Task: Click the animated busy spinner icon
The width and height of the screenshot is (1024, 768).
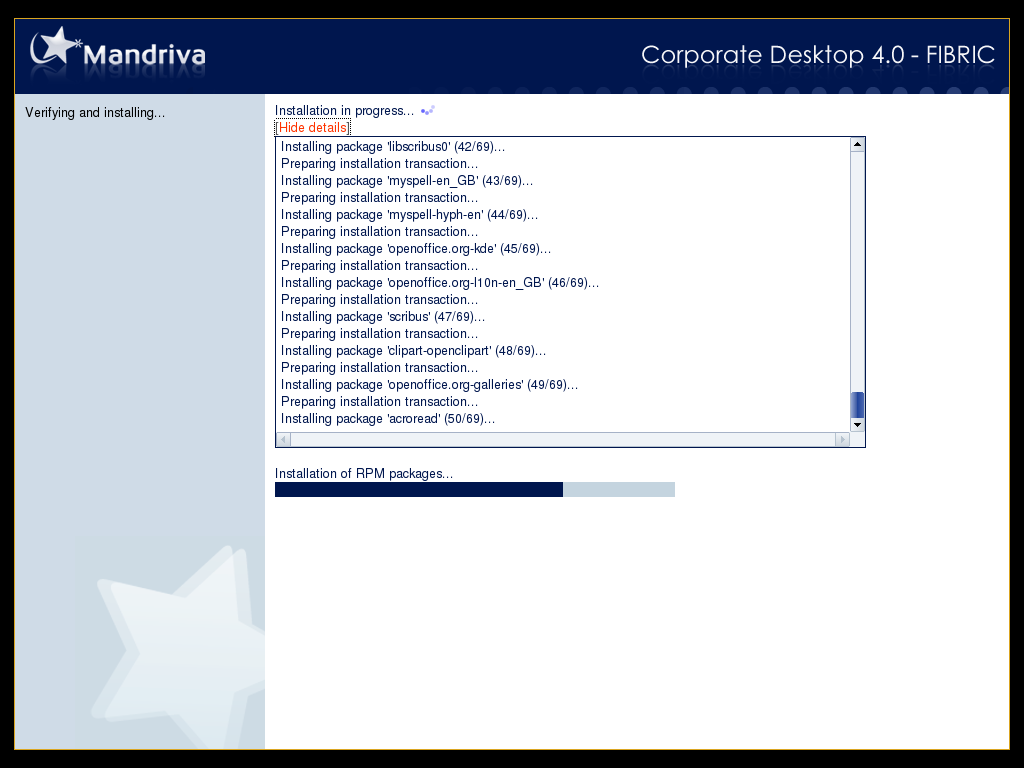Action: pyautogui.click(x=428, y=110)
